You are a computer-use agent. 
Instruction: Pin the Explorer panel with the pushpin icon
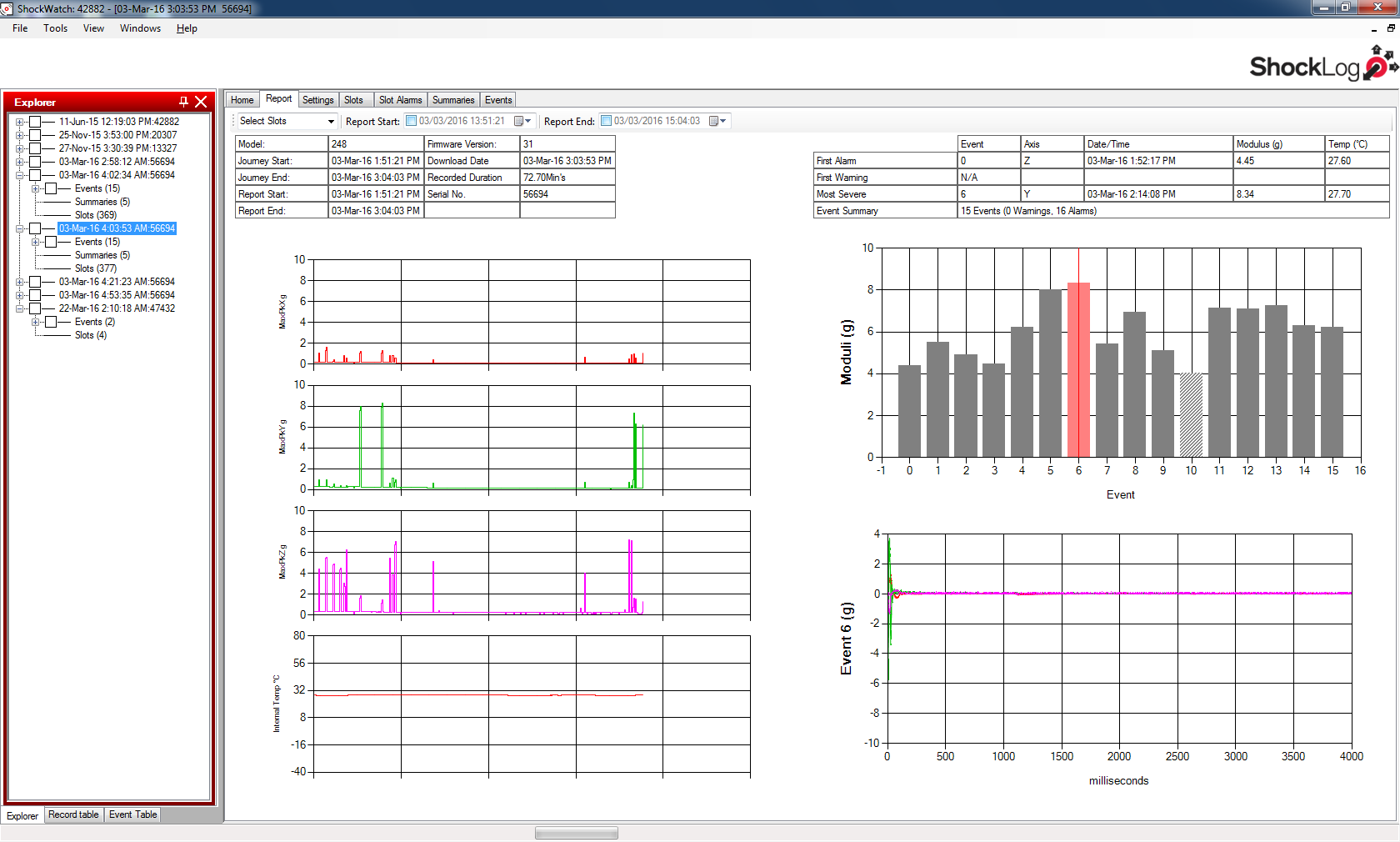[183, 102]
